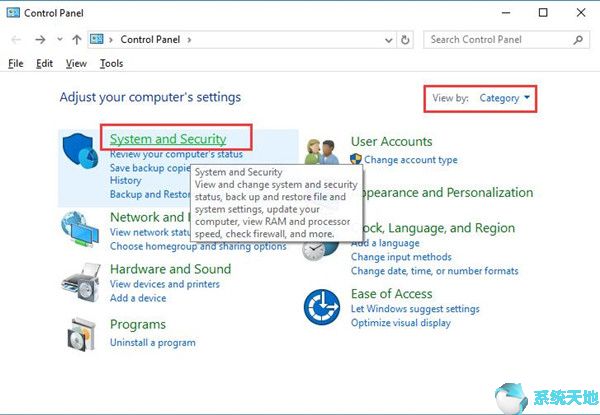Open the Edit menu
The image size is (600, 415).
[x=44, y=63]
